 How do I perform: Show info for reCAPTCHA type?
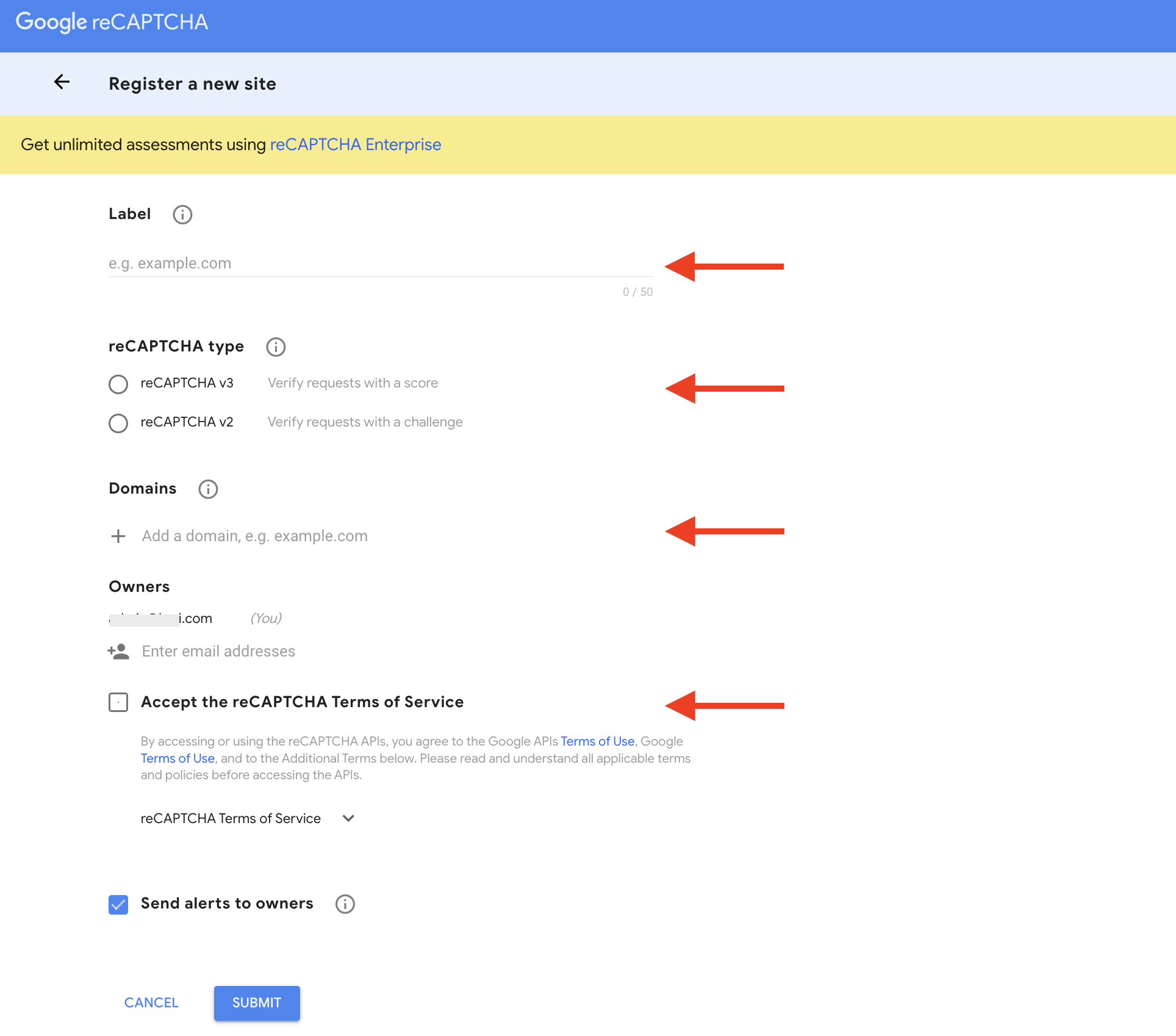[276, 347]
